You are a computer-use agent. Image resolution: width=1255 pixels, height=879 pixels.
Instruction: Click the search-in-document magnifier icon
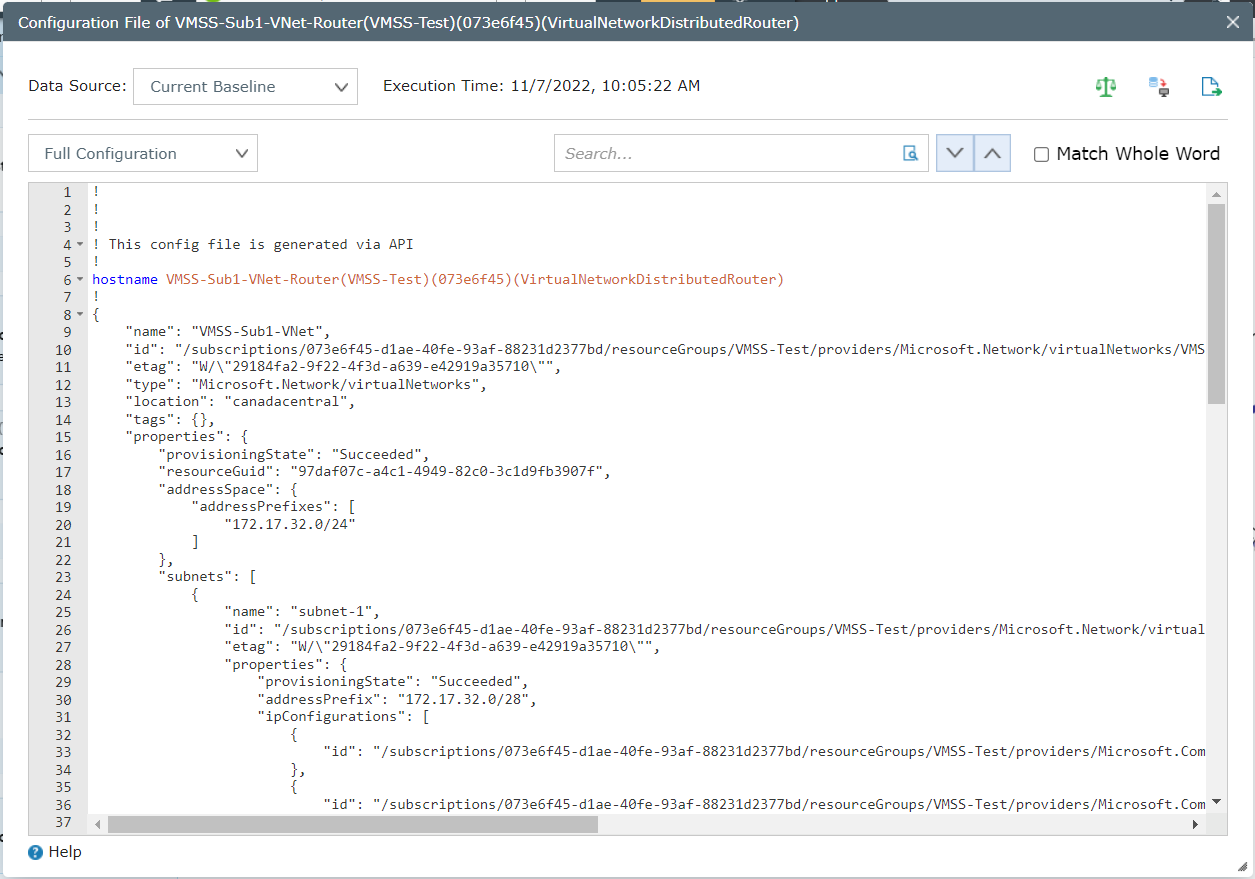(x=910, y=153)
